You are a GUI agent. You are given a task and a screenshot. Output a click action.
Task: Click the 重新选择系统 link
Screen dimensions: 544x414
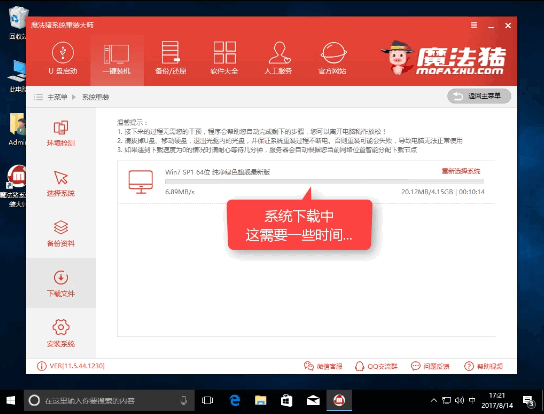461,171
